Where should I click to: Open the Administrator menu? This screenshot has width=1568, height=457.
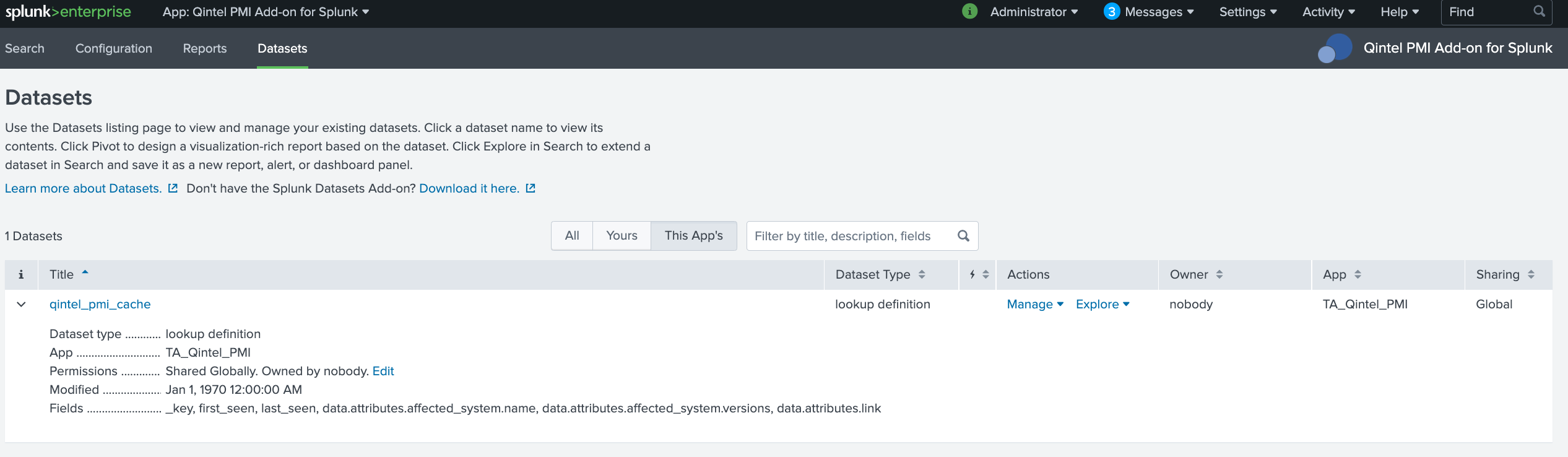click(1034, 12)
